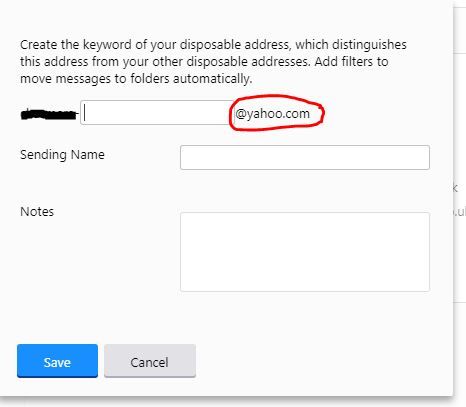This screenshot has height=407, width=466.
Task: Cancel creating the disposable address
Action: pos(150,361)
